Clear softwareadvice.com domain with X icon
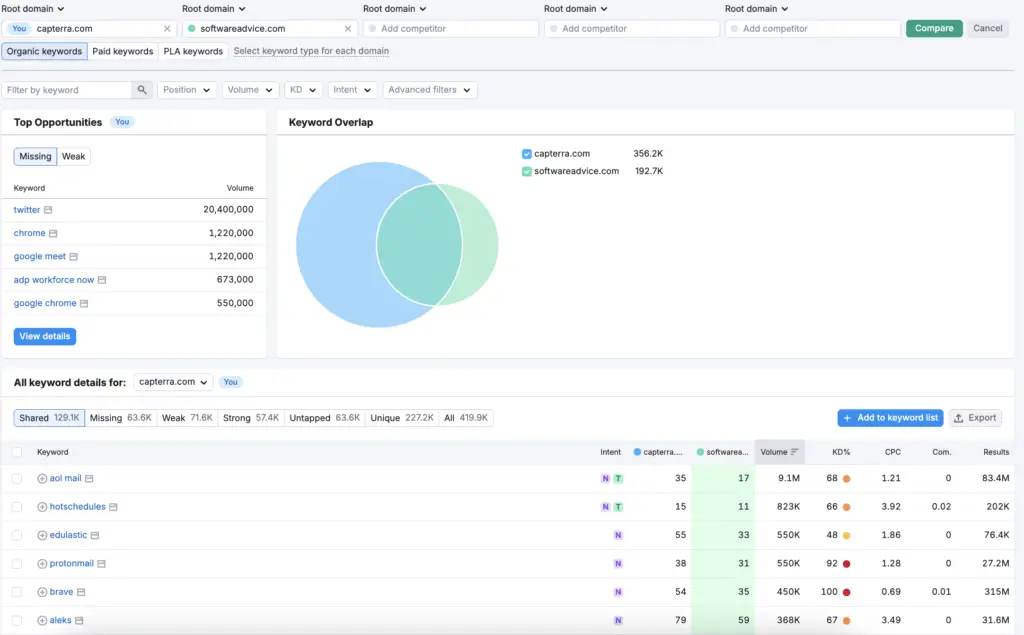The width and height of the screenshot is (1024, 635). point(348,29)
